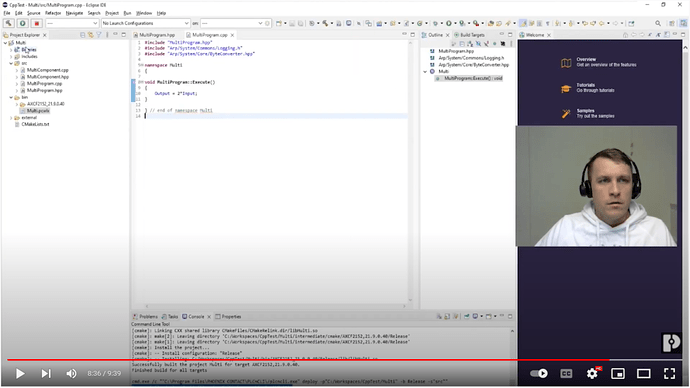Select MultiProgram.hpp in Project Explorer tree
This screenshot has height=388, width=690.
[44, 91]
